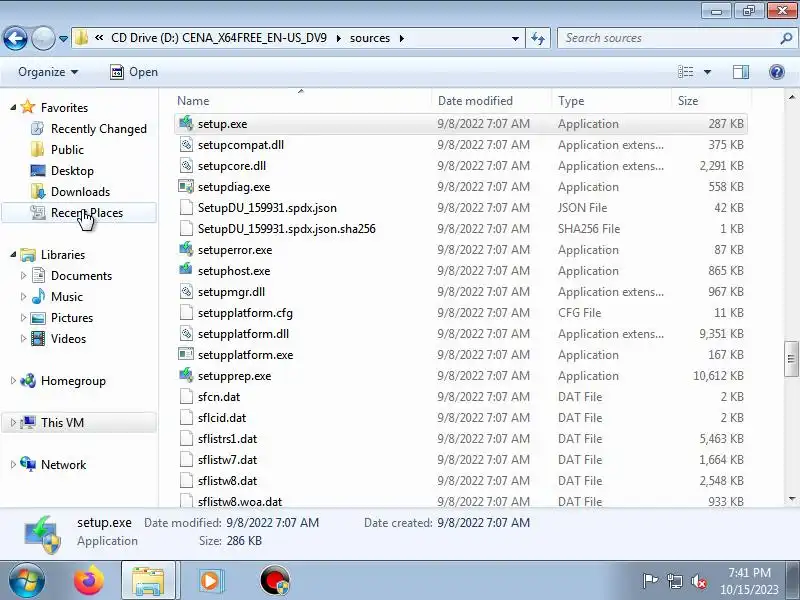Open the Organize menu
The image size is (800, 600).
tap(48, 72)
